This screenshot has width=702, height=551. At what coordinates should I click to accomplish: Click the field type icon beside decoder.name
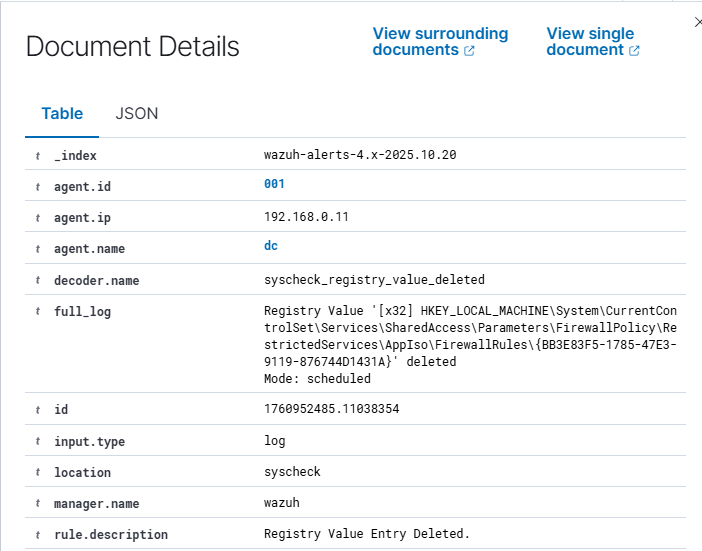pyautogui.click(x=38, y=281)
